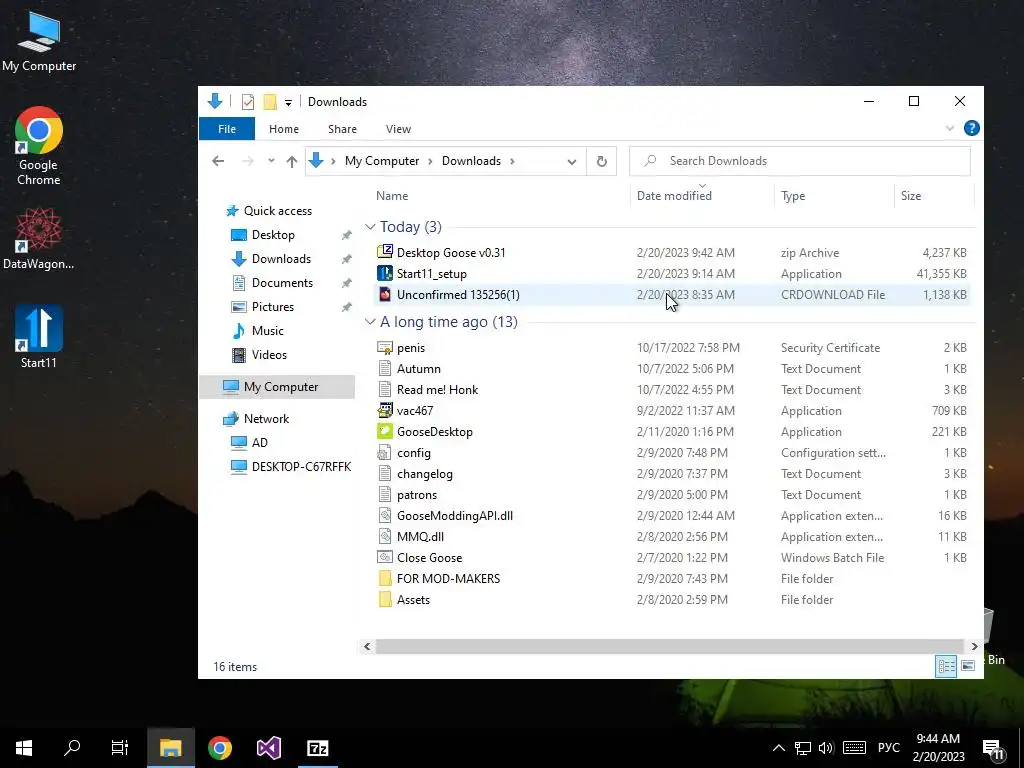Viewport: 1024px width, 768px height.
Task: Show hidden system tray icons
Action: [778, 748]
